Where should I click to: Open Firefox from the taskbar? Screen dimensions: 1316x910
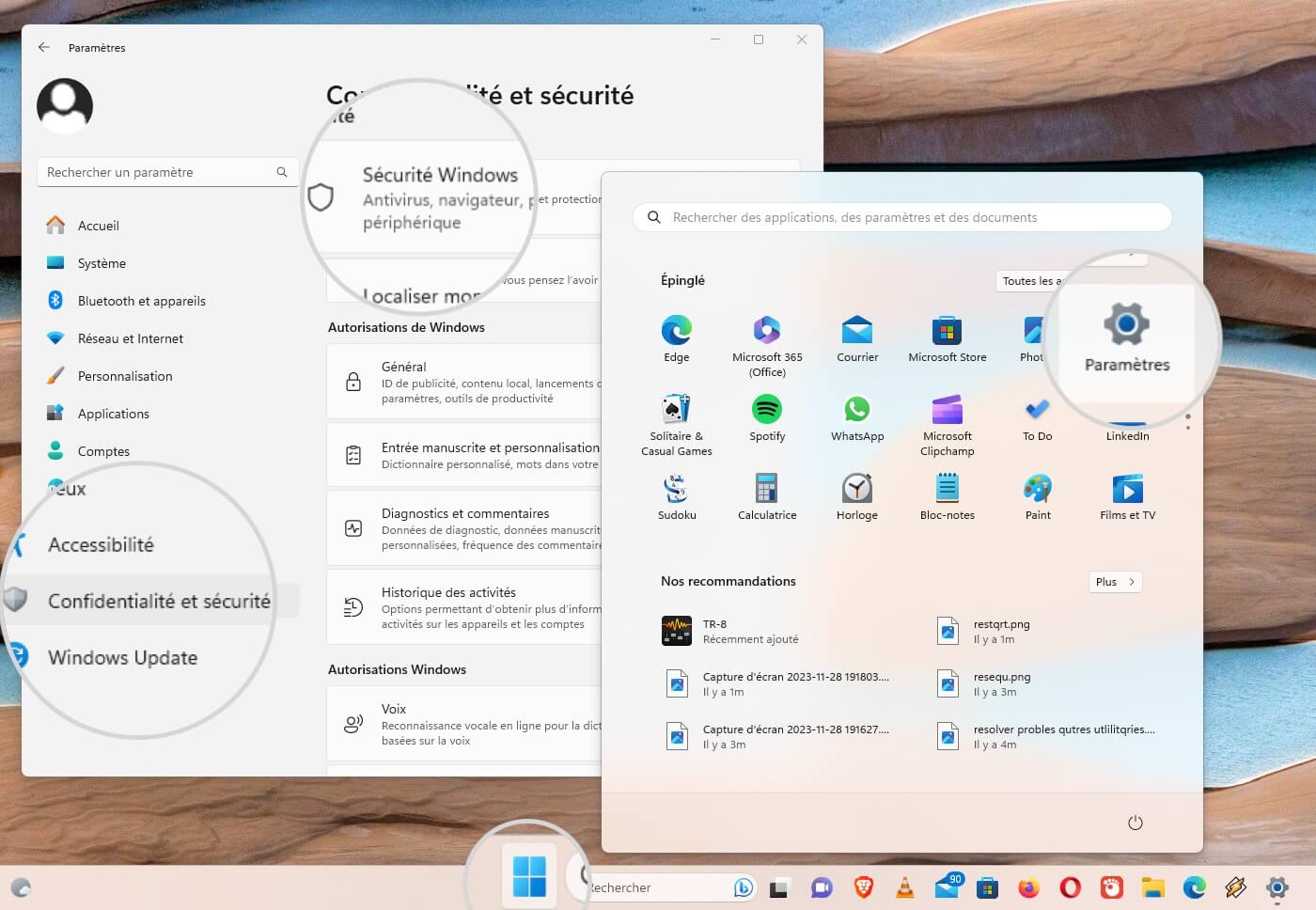pos(1029,886)
